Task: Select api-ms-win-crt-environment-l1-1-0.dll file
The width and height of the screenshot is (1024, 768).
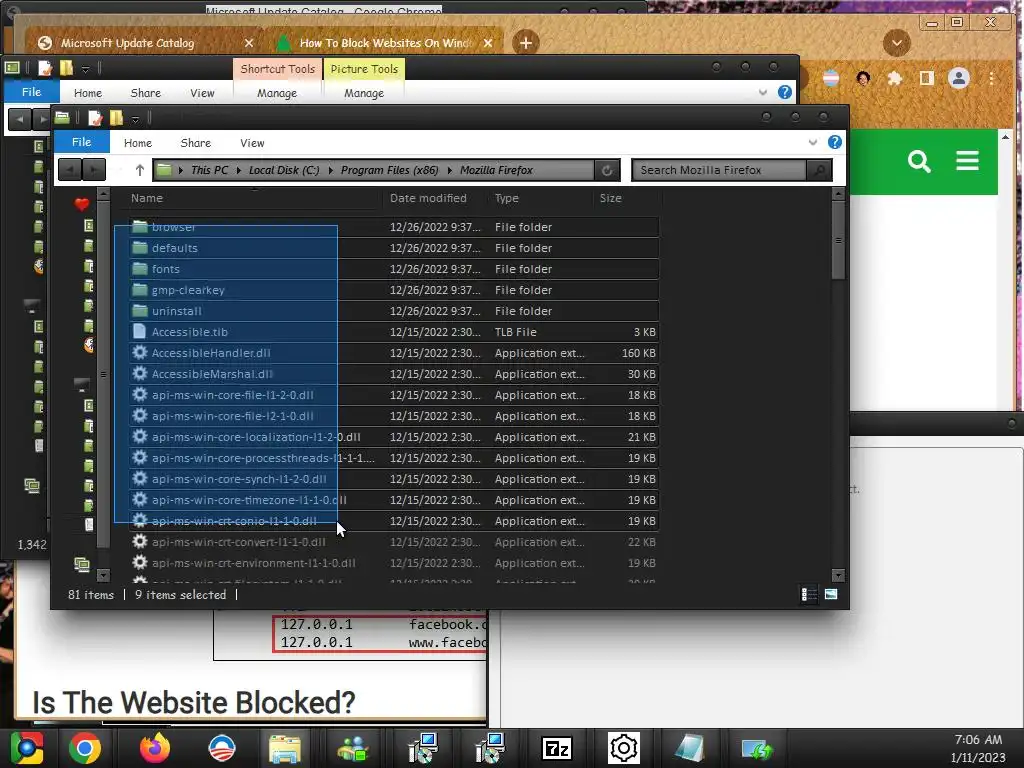Action: [394, 563]
